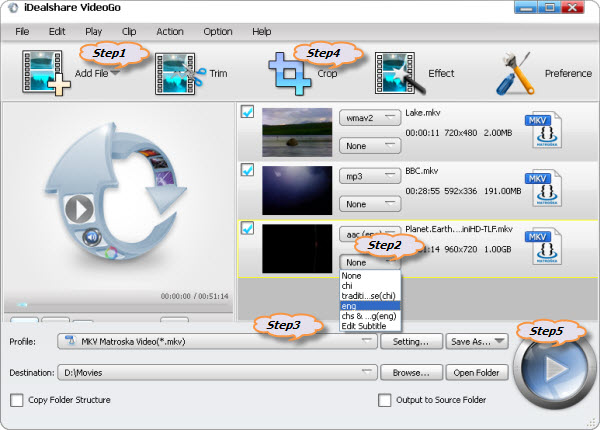Open the Option menu
The height and width of the screenshot is (430, 600).
[218, 31]
